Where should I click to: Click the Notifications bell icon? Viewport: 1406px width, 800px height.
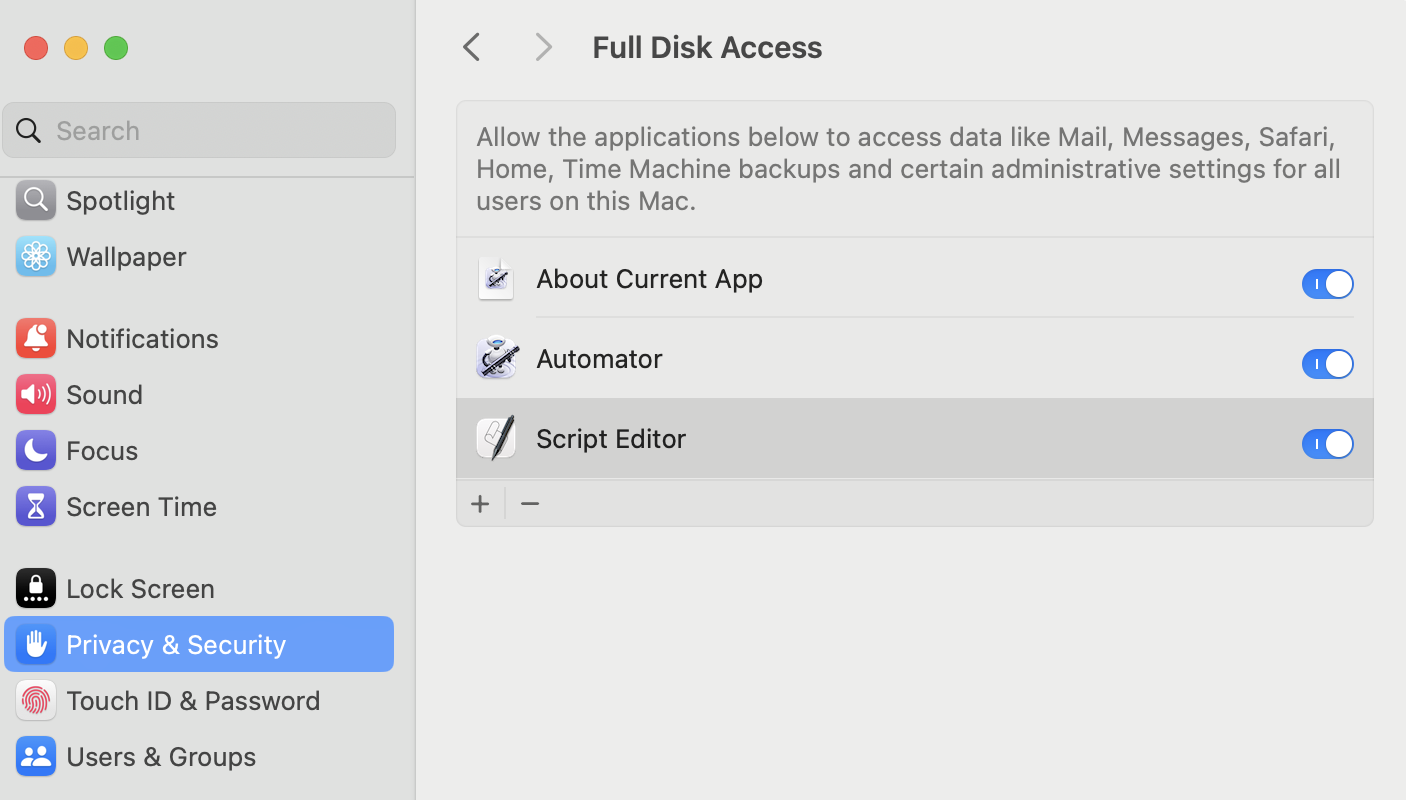click(x=36, y=338)
